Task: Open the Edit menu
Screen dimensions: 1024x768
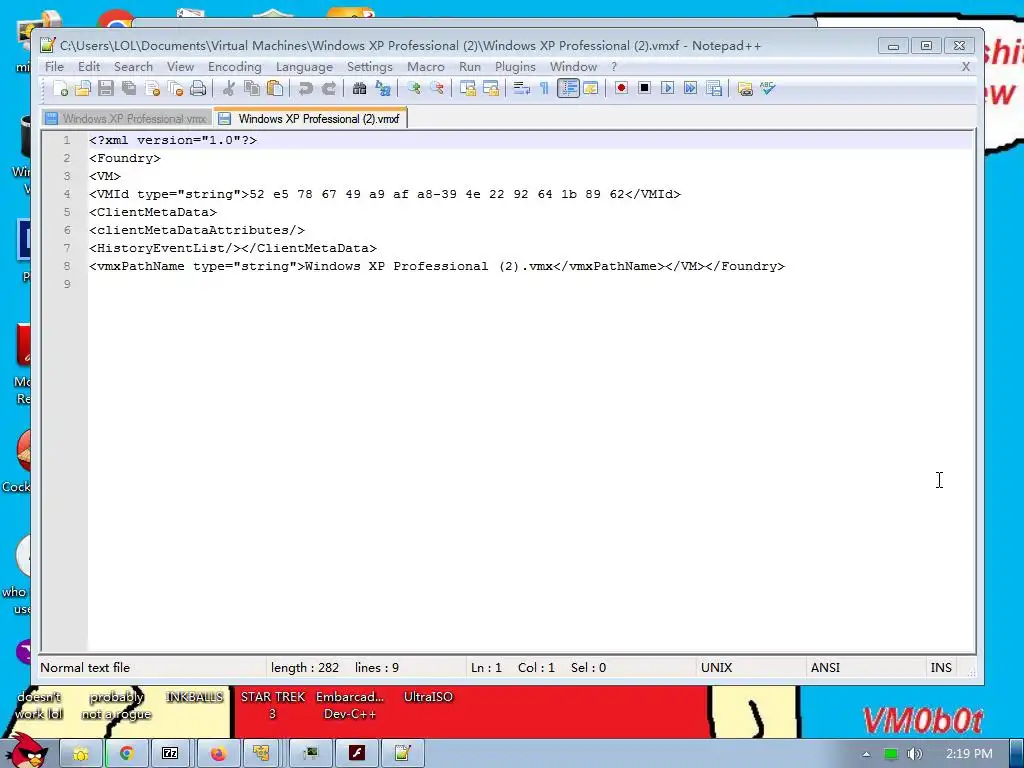Action: click(89, 67)
